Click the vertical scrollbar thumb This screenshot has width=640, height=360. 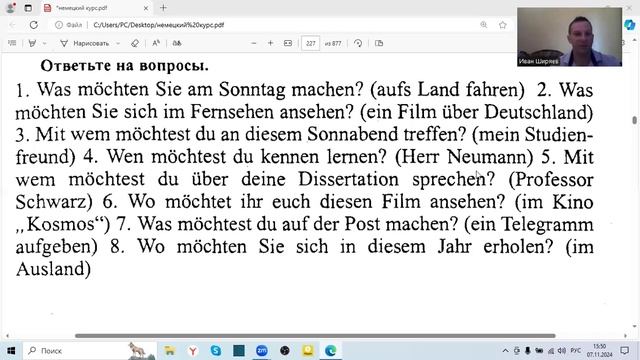pyautogui.click(x=634, y=120)
